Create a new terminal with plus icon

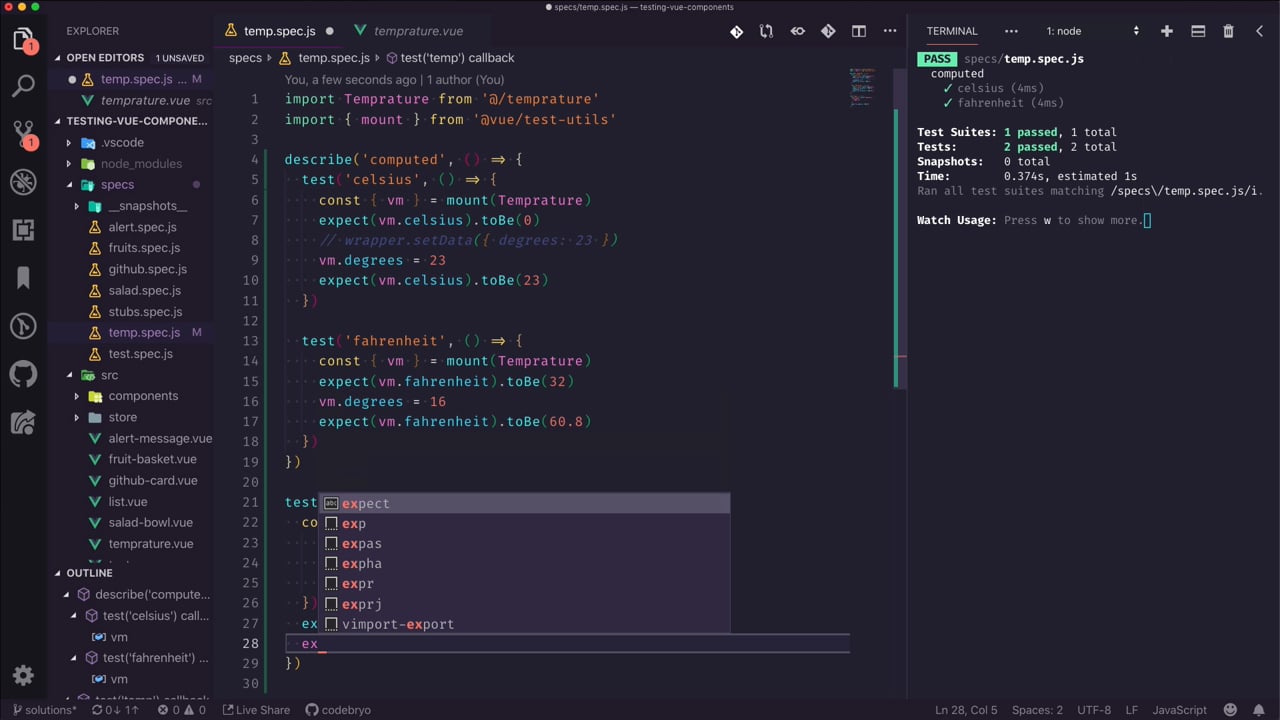(1166, 31)
